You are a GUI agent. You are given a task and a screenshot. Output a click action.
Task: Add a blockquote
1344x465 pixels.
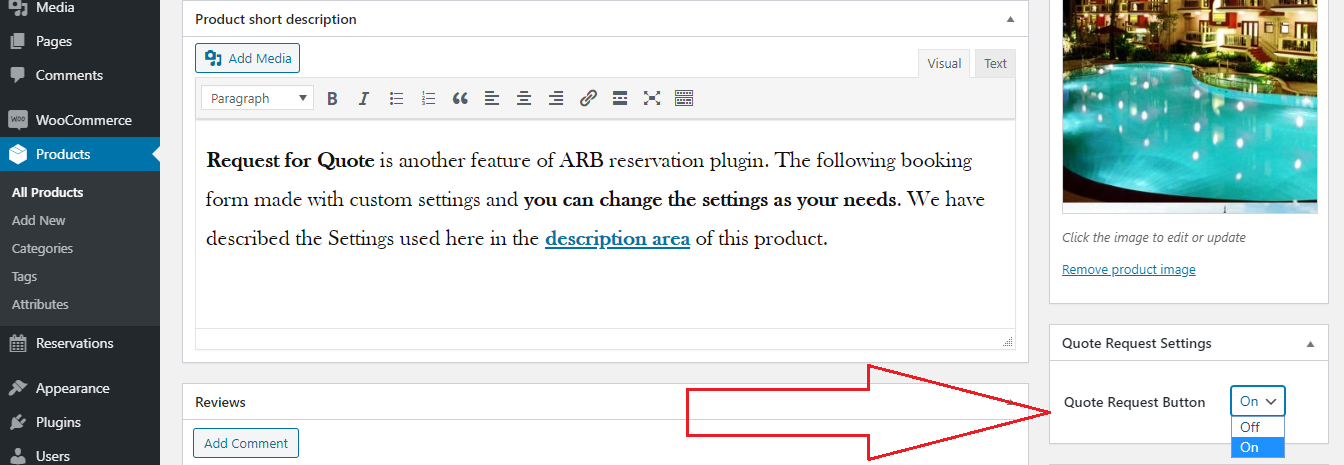coord(460,98)
